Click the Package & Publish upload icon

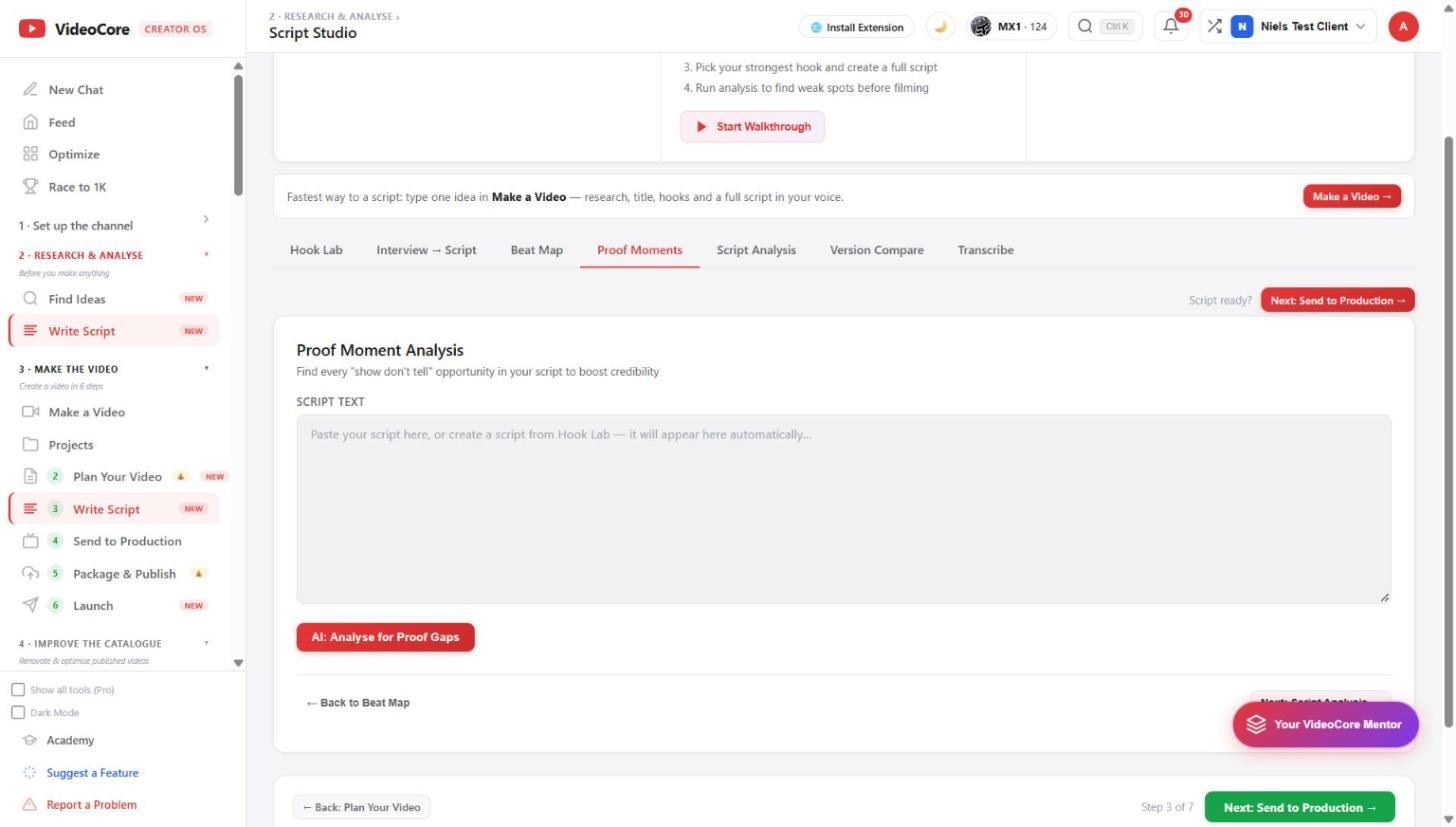[30, 574]
